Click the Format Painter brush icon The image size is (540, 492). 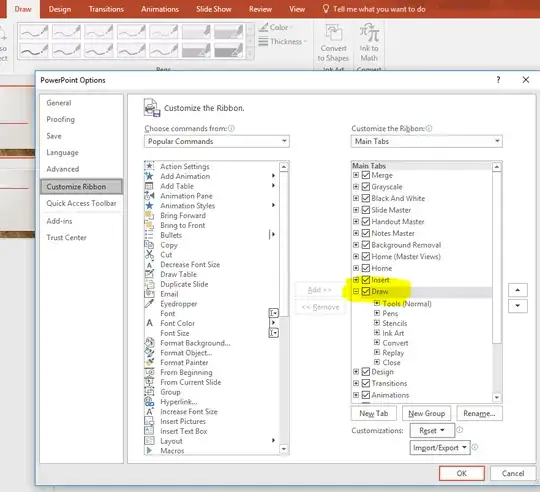149,363
